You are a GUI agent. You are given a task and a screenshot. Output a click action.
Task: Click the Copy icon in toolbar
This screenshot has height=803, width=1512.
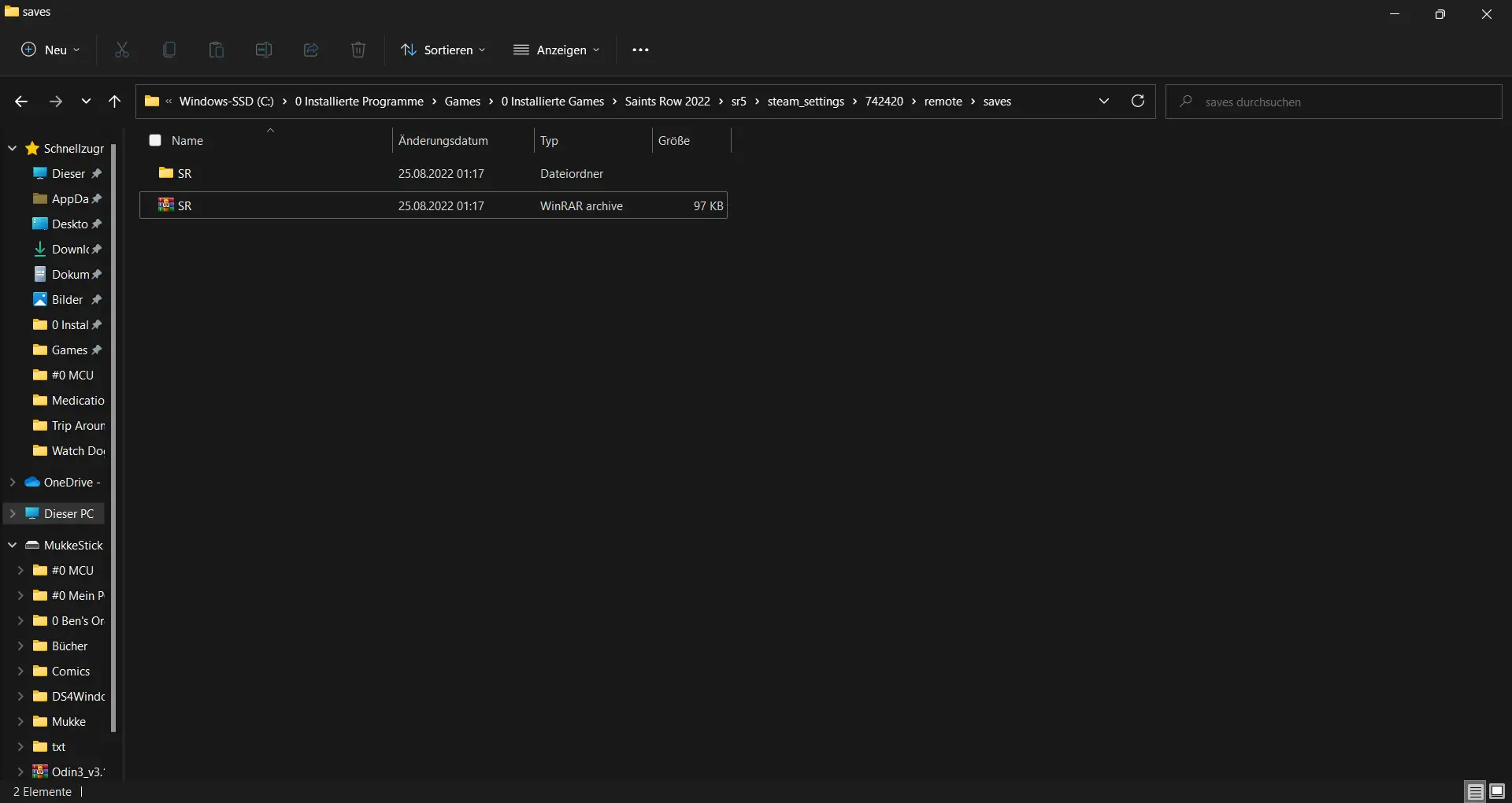click(x=169, y=50)
